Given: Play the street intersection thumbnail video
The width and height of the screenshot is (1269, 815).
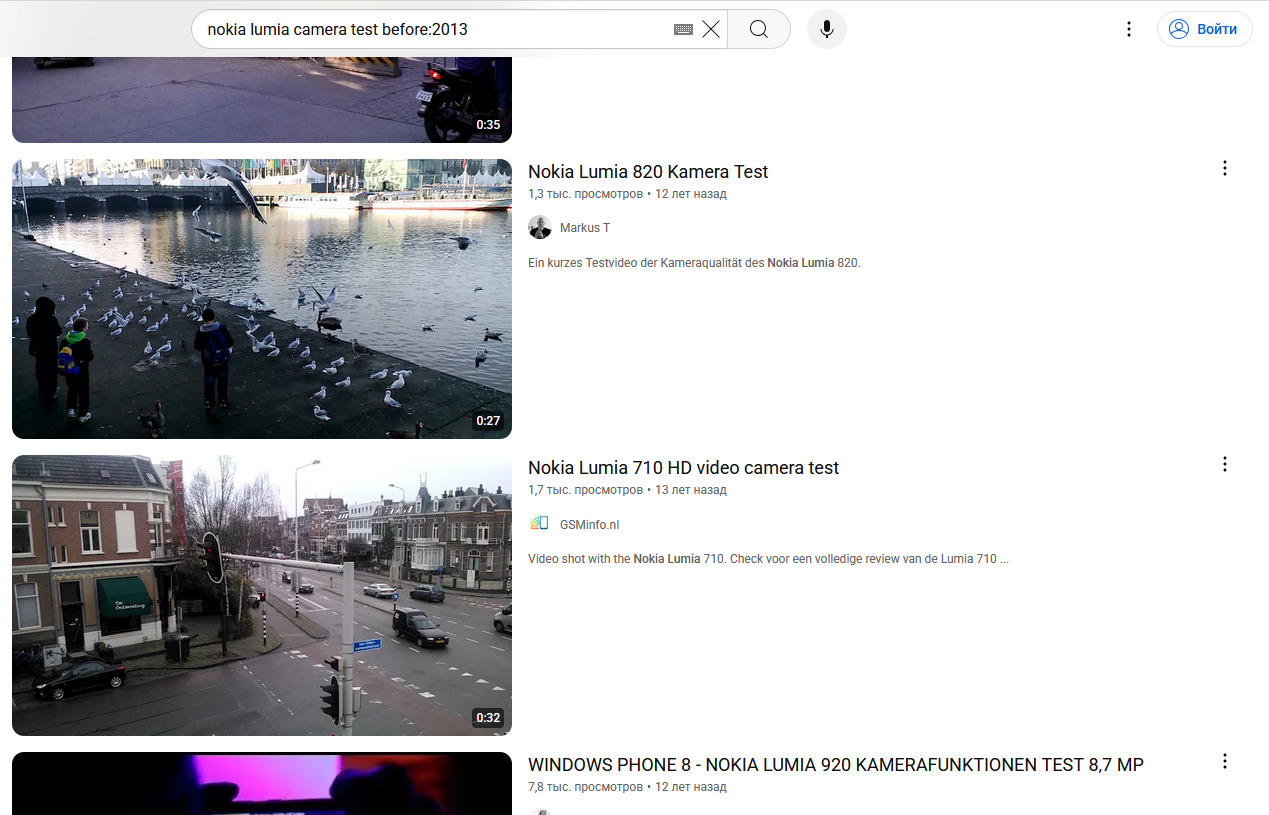Looking at the screenshot, I should click(262, 595).
